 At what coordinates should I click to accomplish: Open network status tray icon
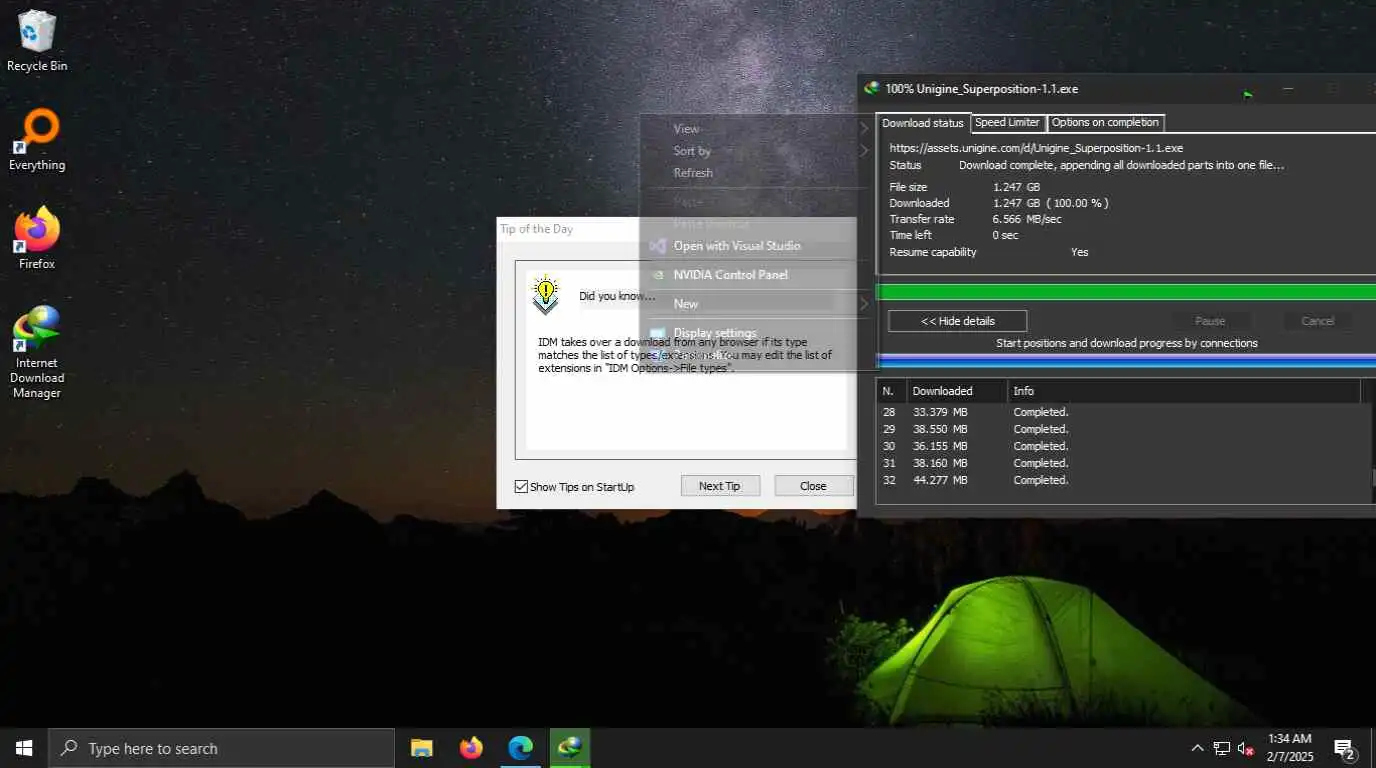click(1221, 748)
